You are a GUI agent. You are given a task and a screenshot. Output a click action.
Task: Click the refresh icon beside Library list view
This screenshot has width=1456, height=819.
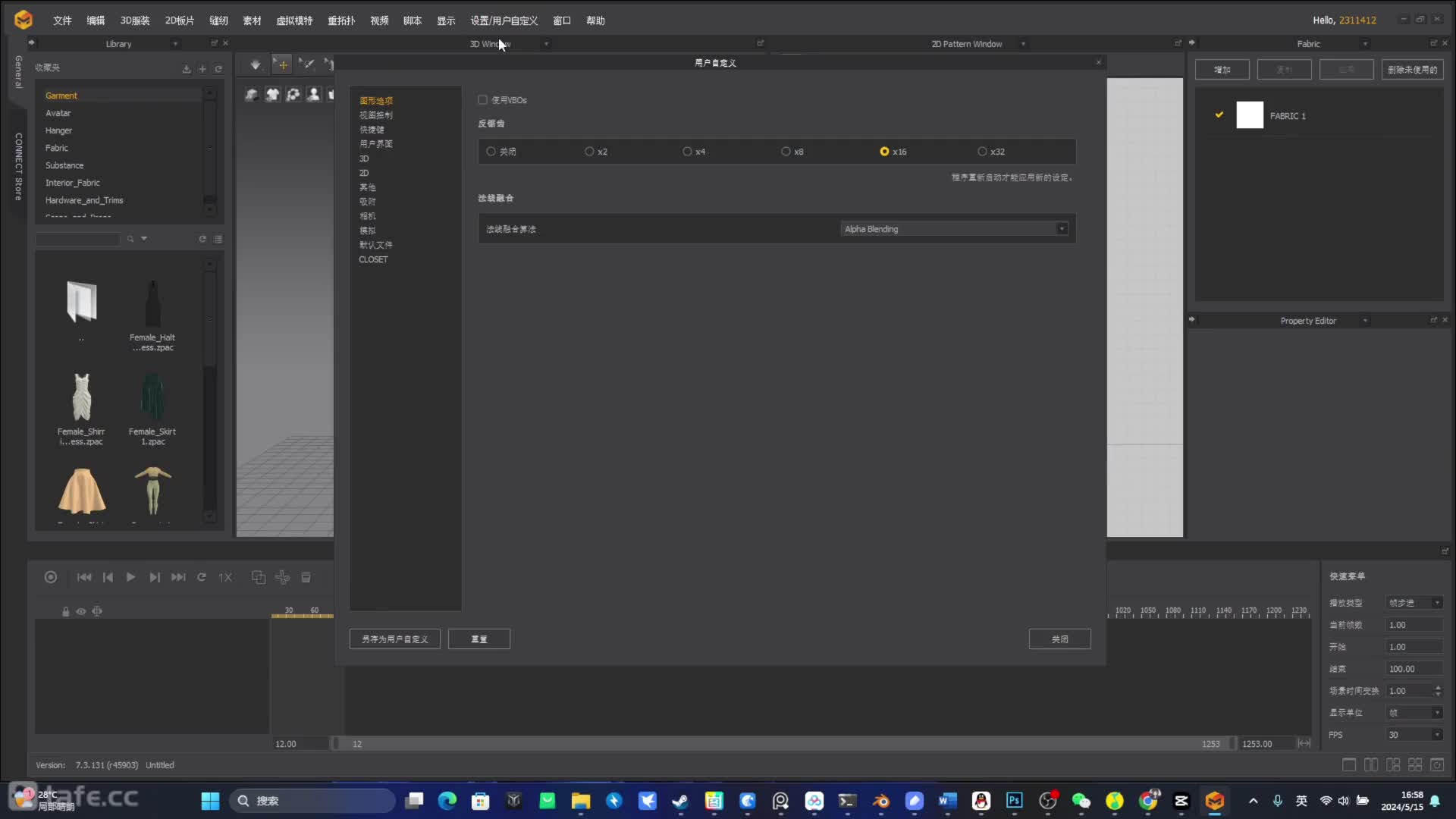point(202,239)
